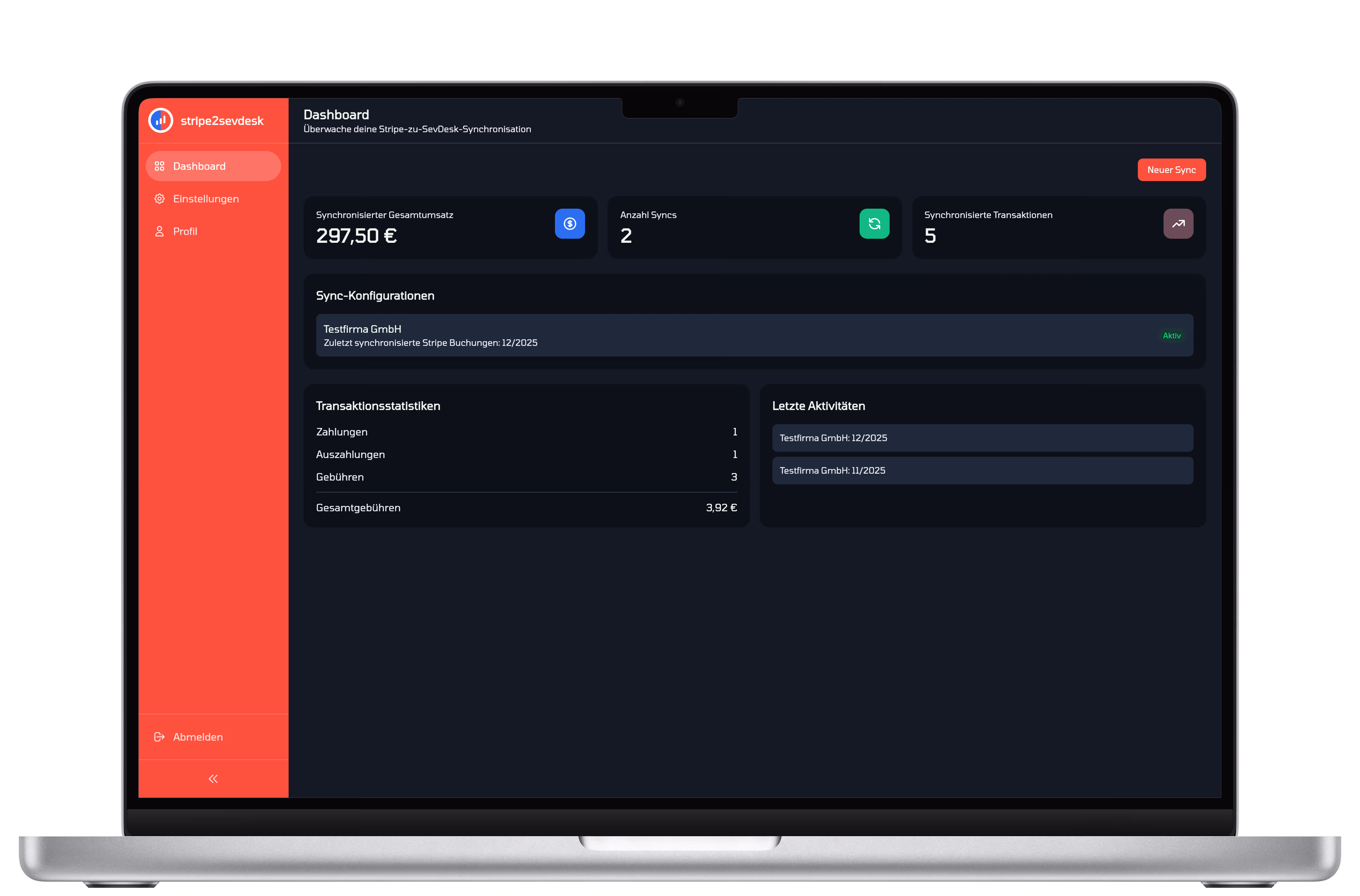Select the Dashboard grid icon
The image size is (1360, 896).
tap(160, 166)
